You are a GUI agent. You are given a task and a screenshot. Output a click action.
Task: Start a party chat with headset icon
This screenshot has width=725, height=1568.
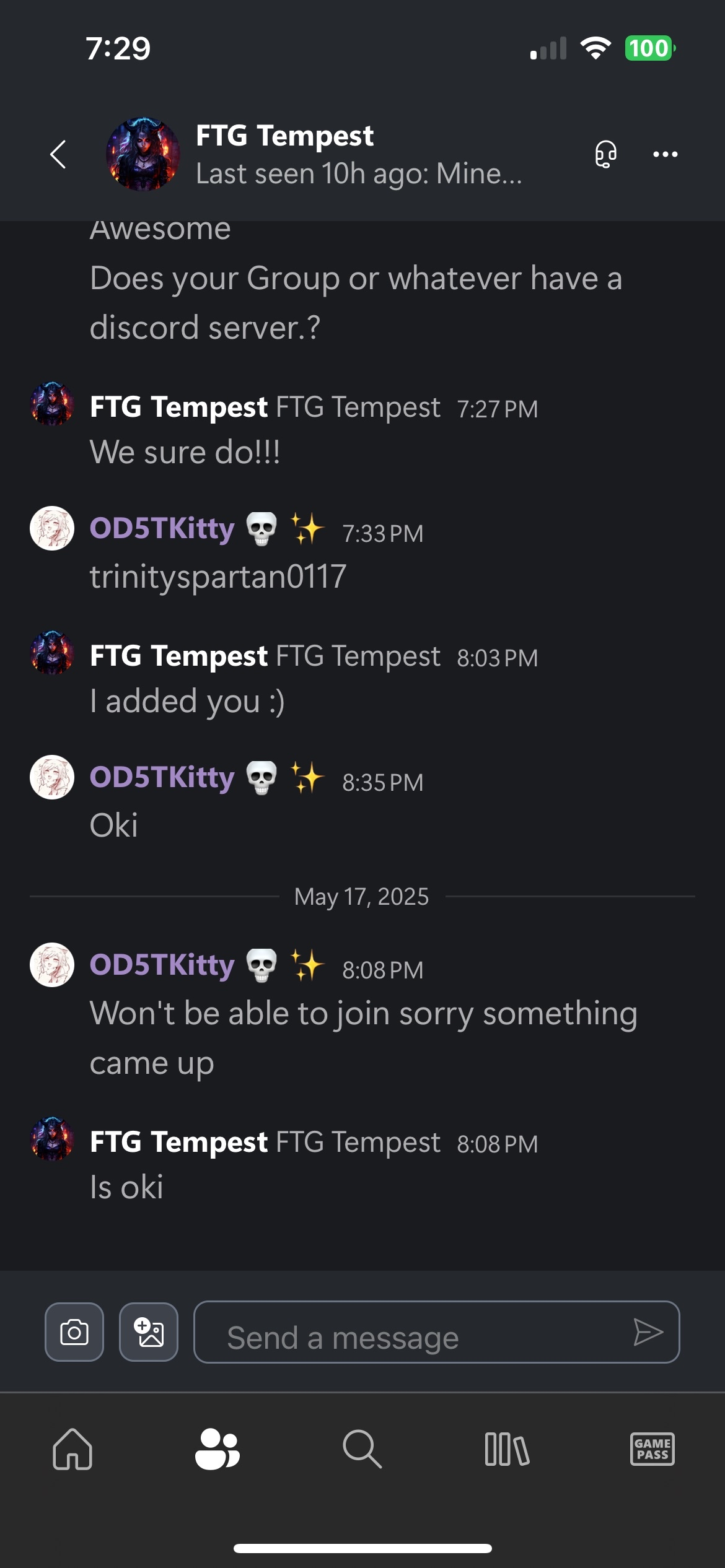coord(605,154)
